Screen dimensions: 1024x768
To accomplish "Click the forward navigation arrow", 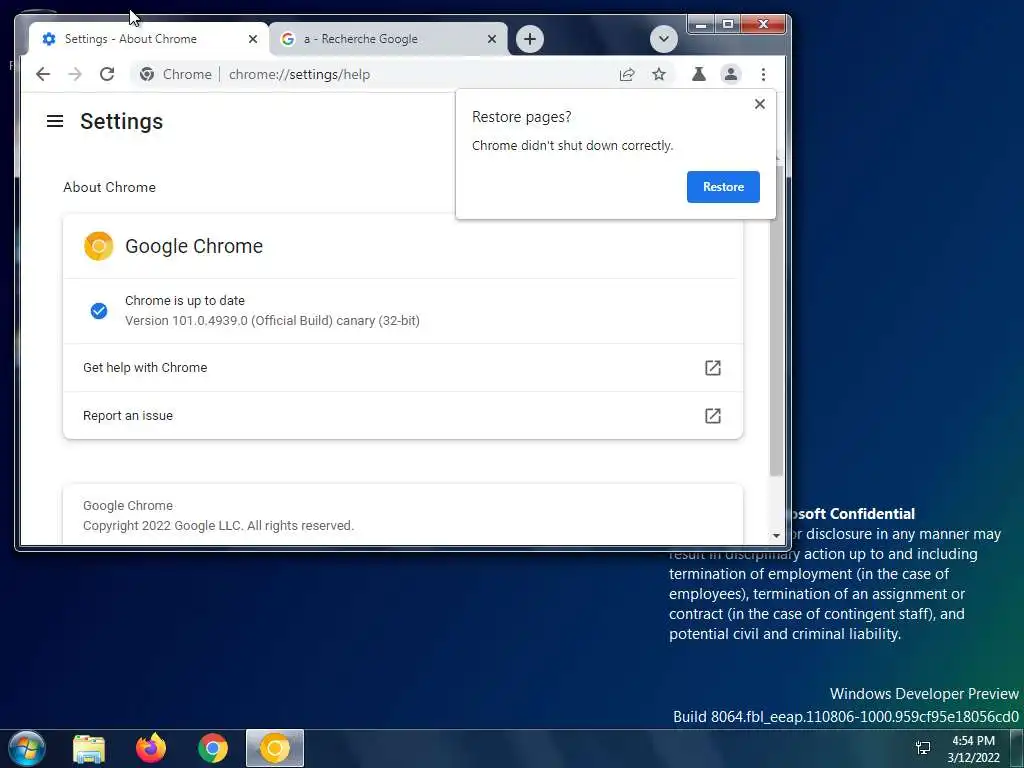I will 75,74.
